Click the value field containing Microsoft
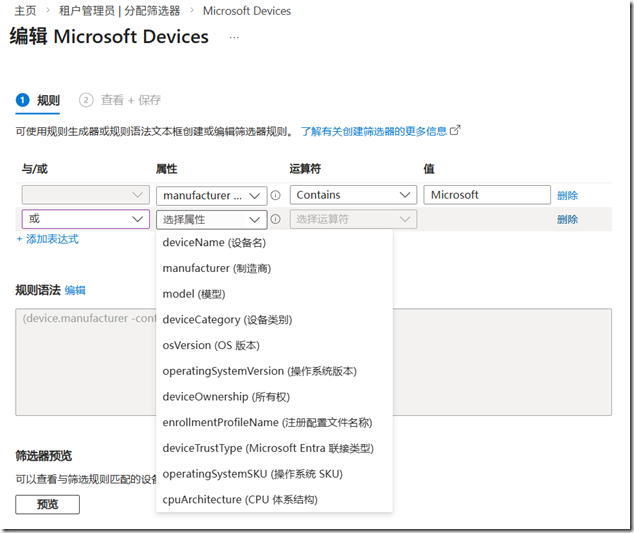Viewport: 634px width, 533px height. click(486, 195)
